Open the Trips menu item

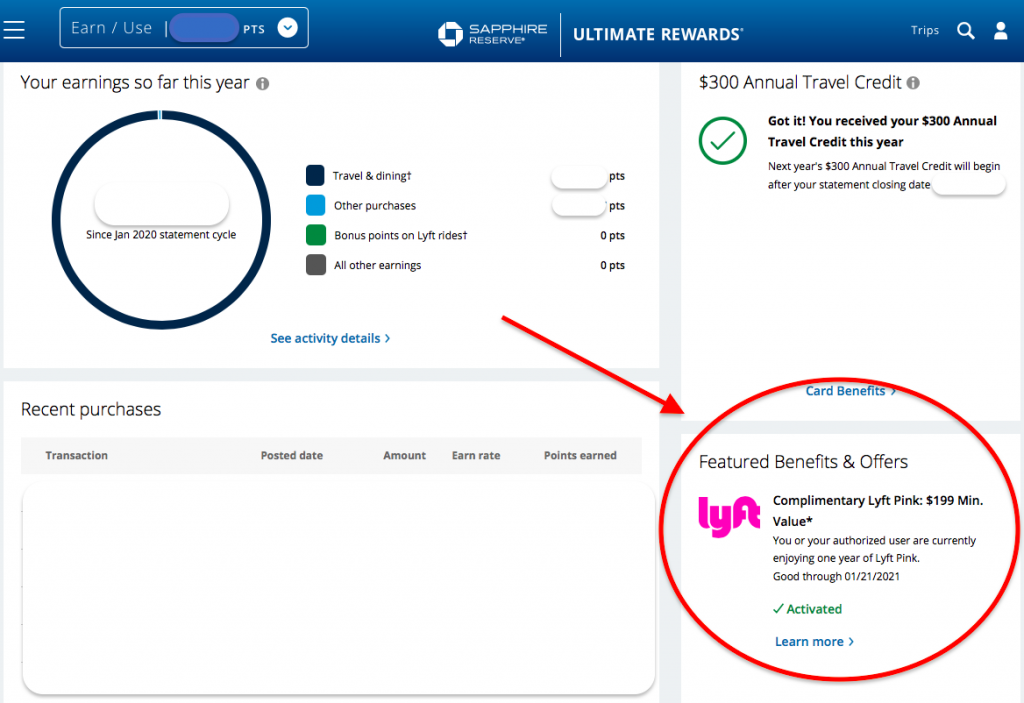pyautogui.click(x=925, y=30)
